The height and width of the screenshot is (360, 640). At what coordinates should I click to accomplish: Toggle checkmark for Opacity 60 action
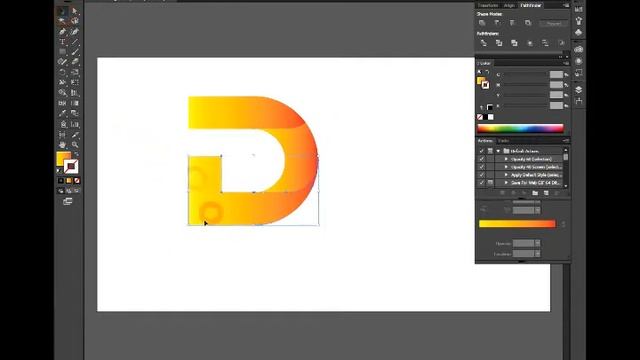482,159
